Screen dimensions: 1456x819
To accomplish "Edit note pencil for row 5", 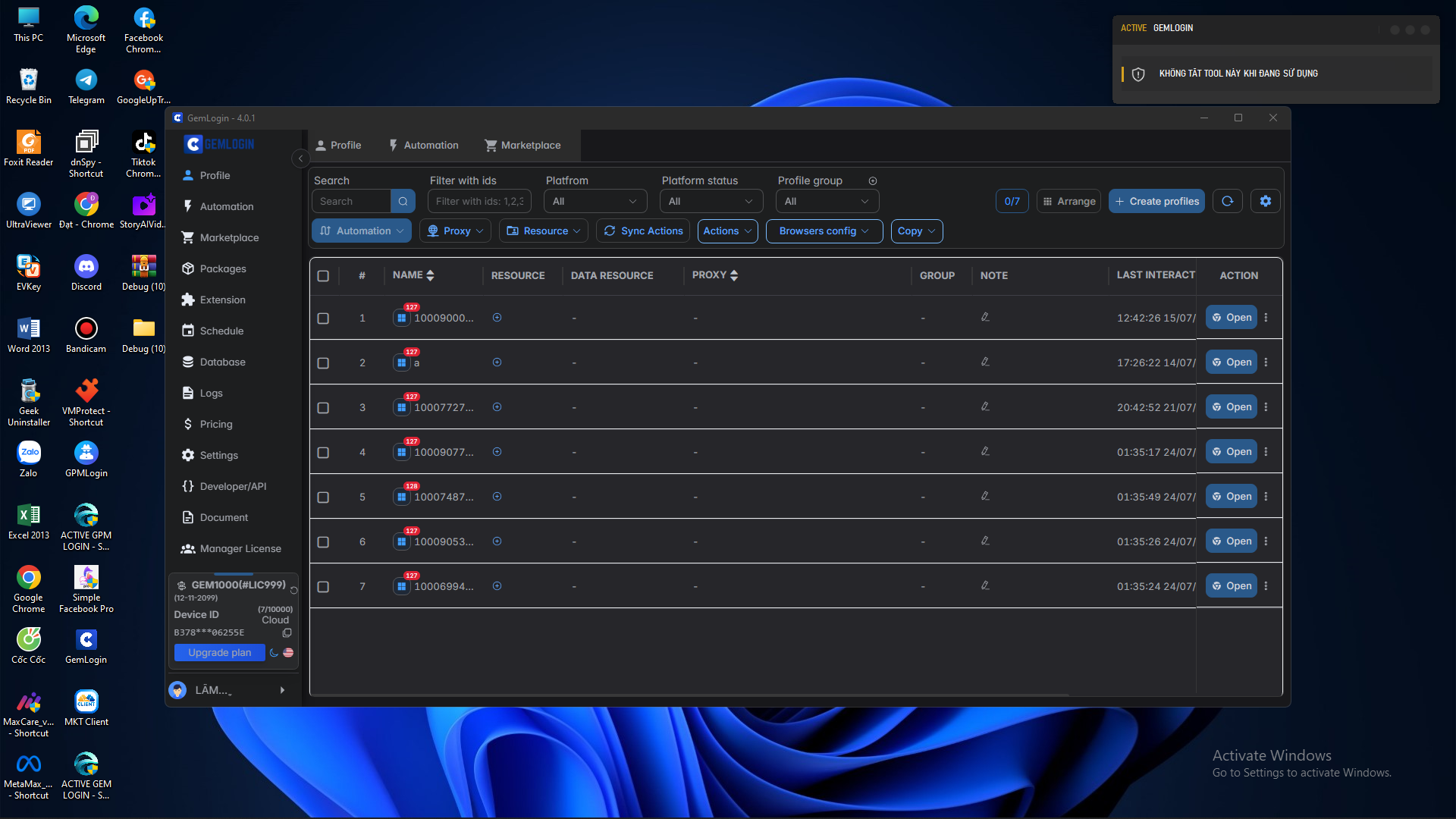I will click(x=984, y=496).
